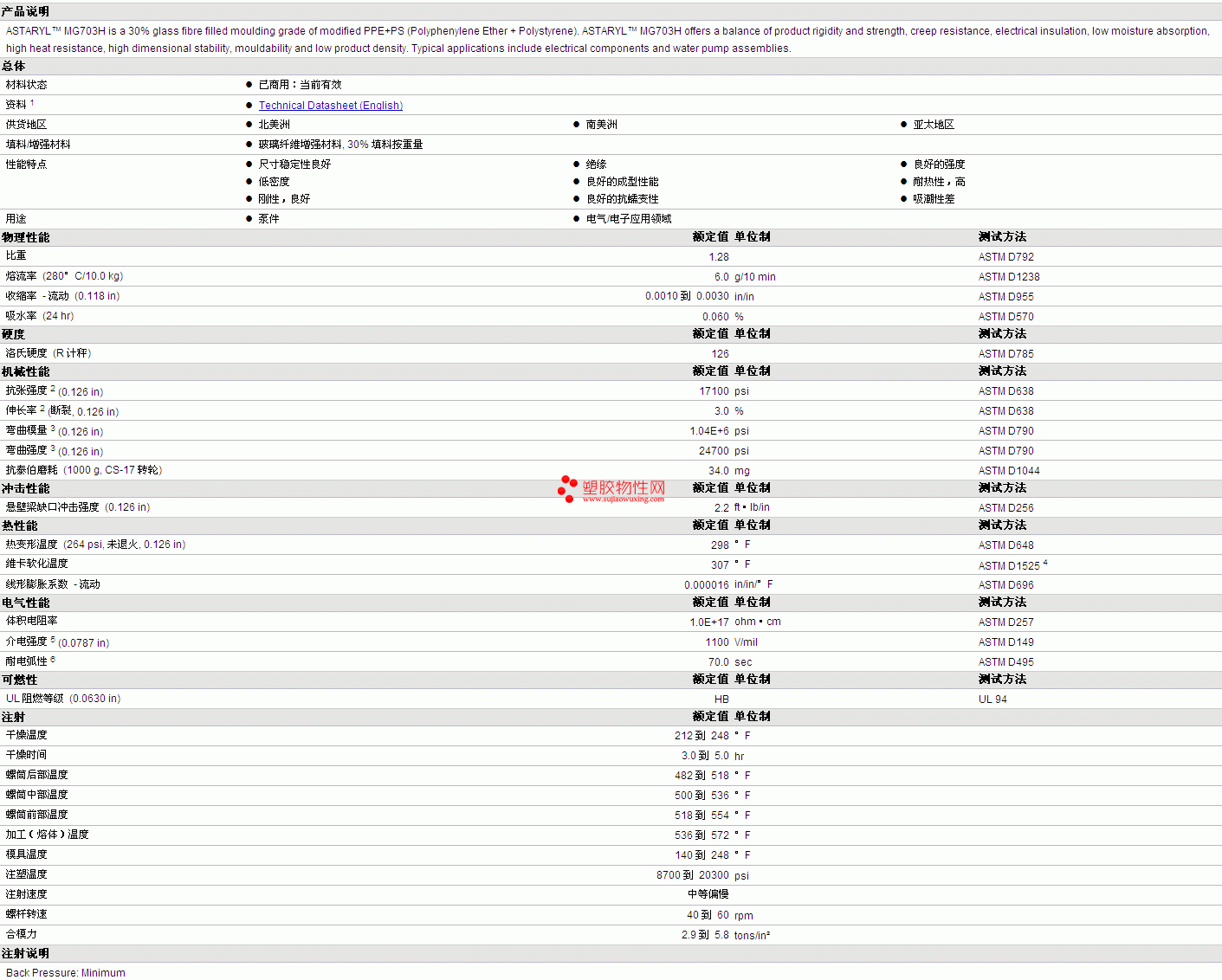The width and height of the screenshot is (1222, 980).
Task: Click the 0.000016 thermal expansion value
Action: [x=707, y=585]
